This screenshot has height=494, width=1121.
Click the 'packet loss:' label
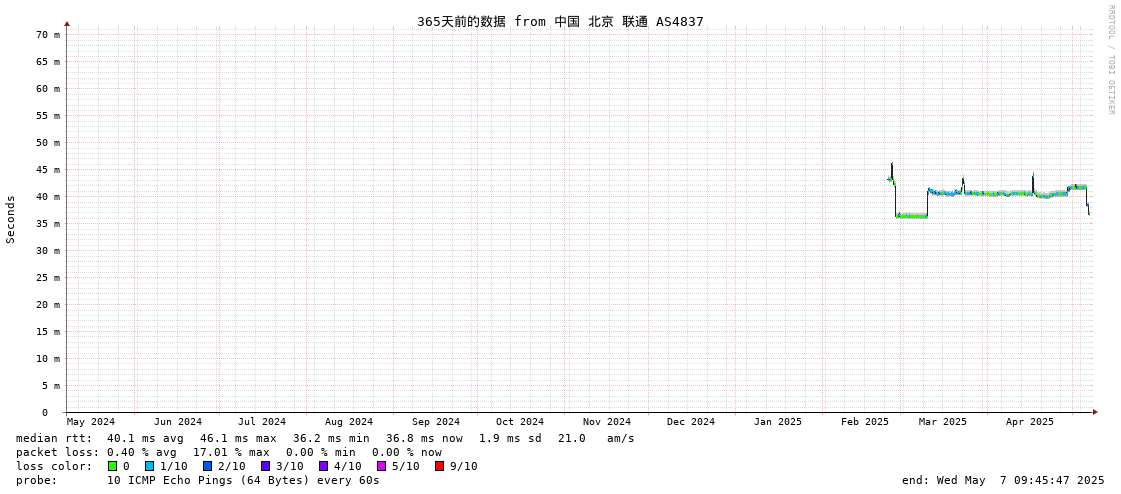pyautogui.click(x=58, y=452)
